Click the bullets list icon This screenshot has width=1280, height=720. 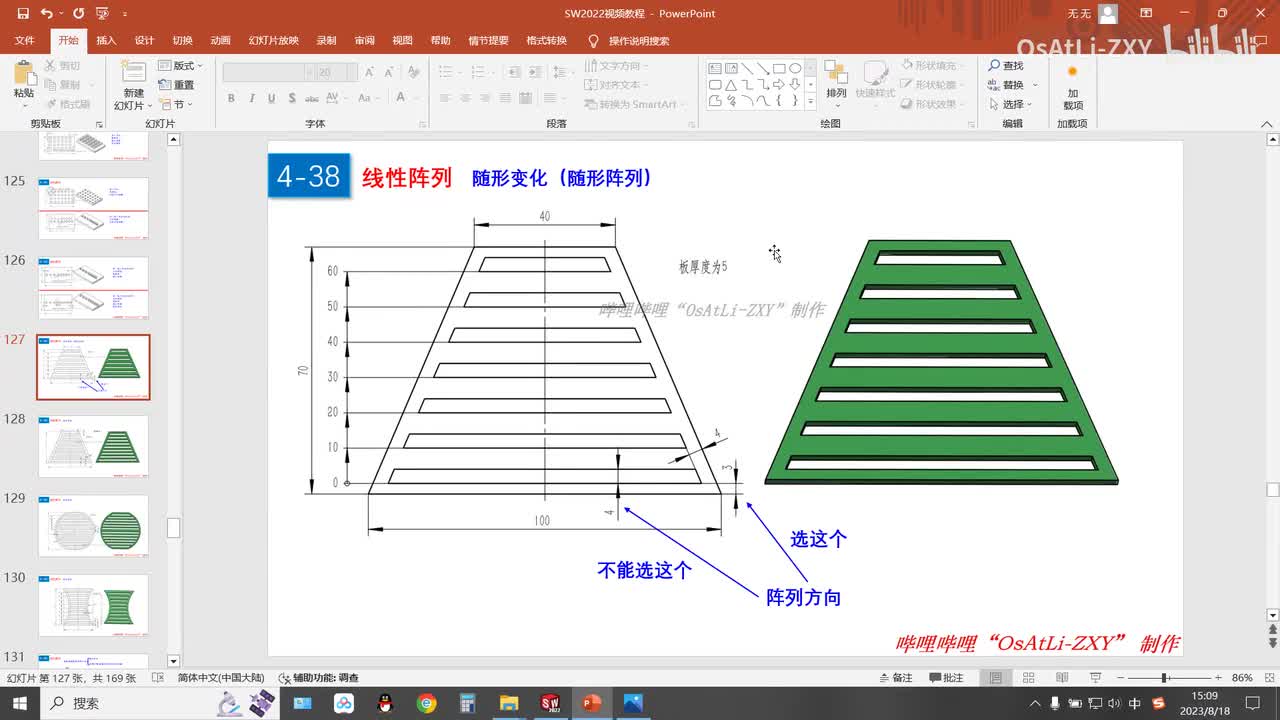pos(446,73)
